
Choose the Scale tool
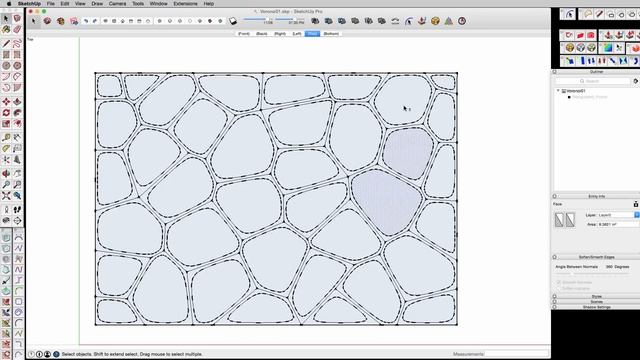pyautogui.click(x=6, y=124)
